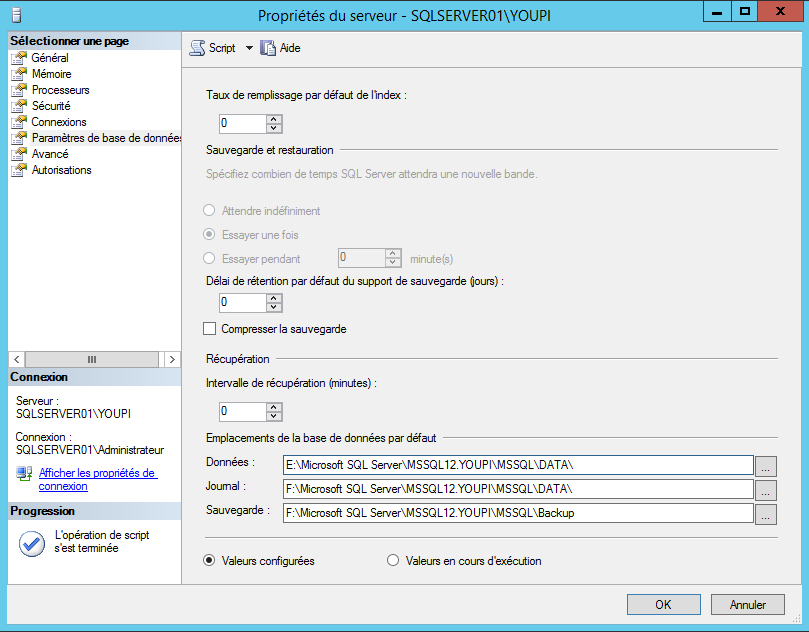Open the Script dropdown arrow
Screen dimensions: 809x632
click(x=249, y=48)
